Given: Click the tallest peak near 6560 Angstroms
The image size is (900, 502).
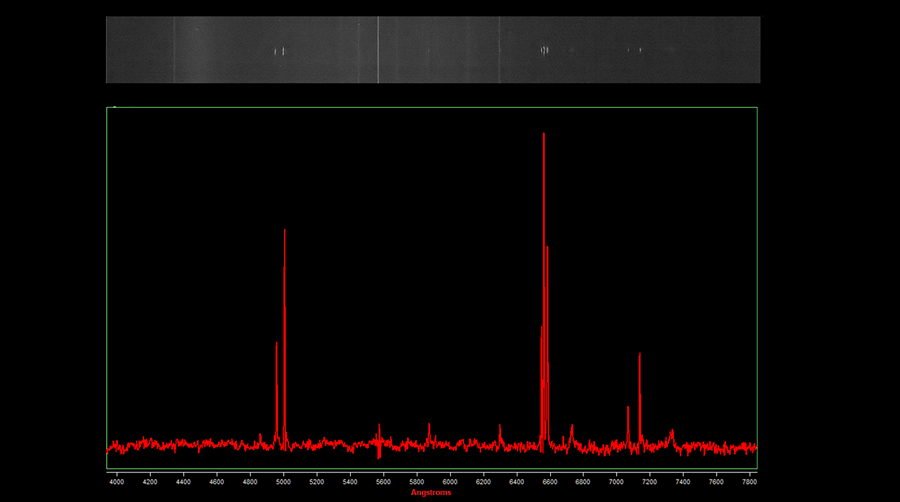Looking at the screenshot, I should pos(544,136).
